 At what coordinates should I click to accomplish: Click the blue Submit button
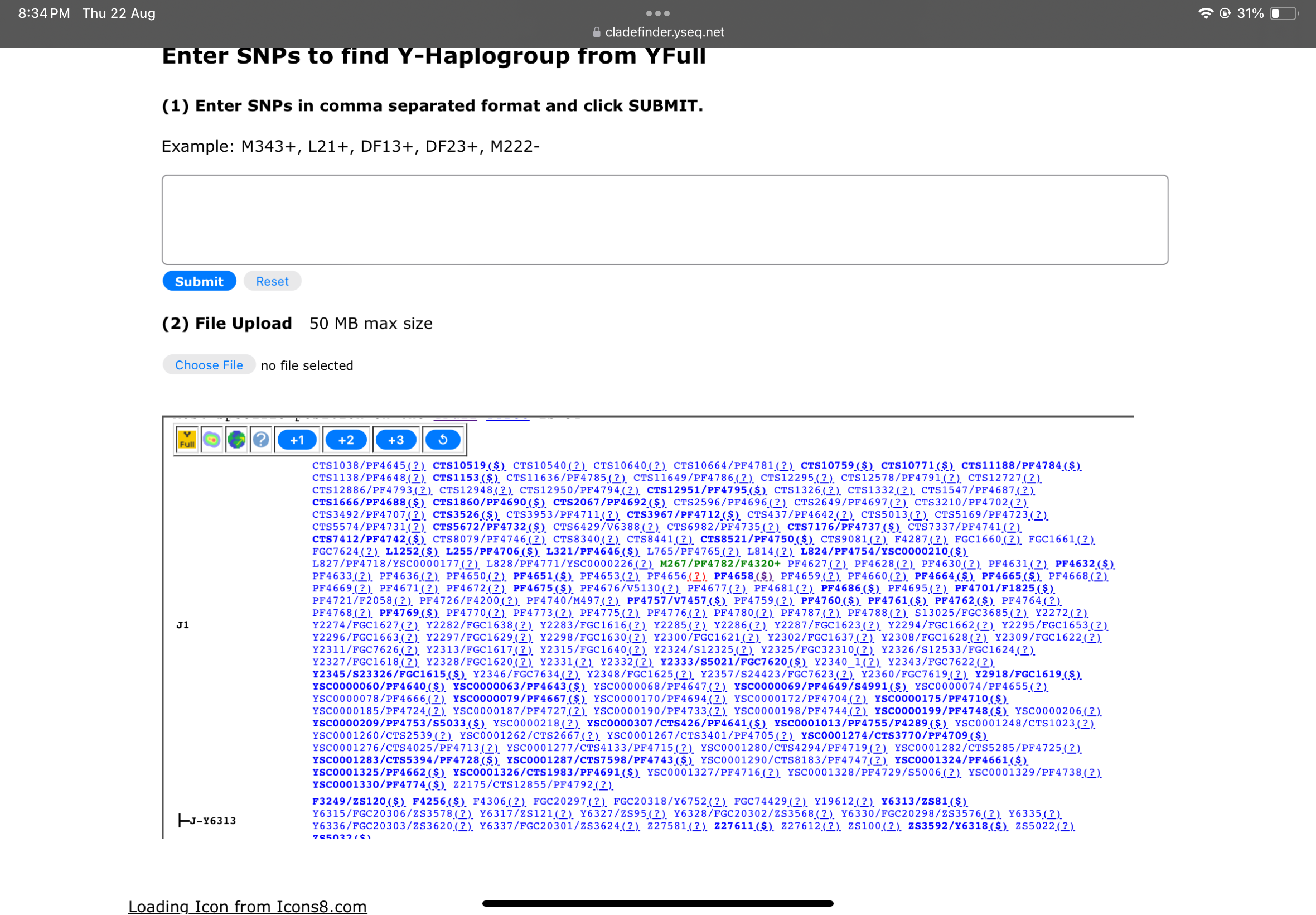tap(199, 282)
